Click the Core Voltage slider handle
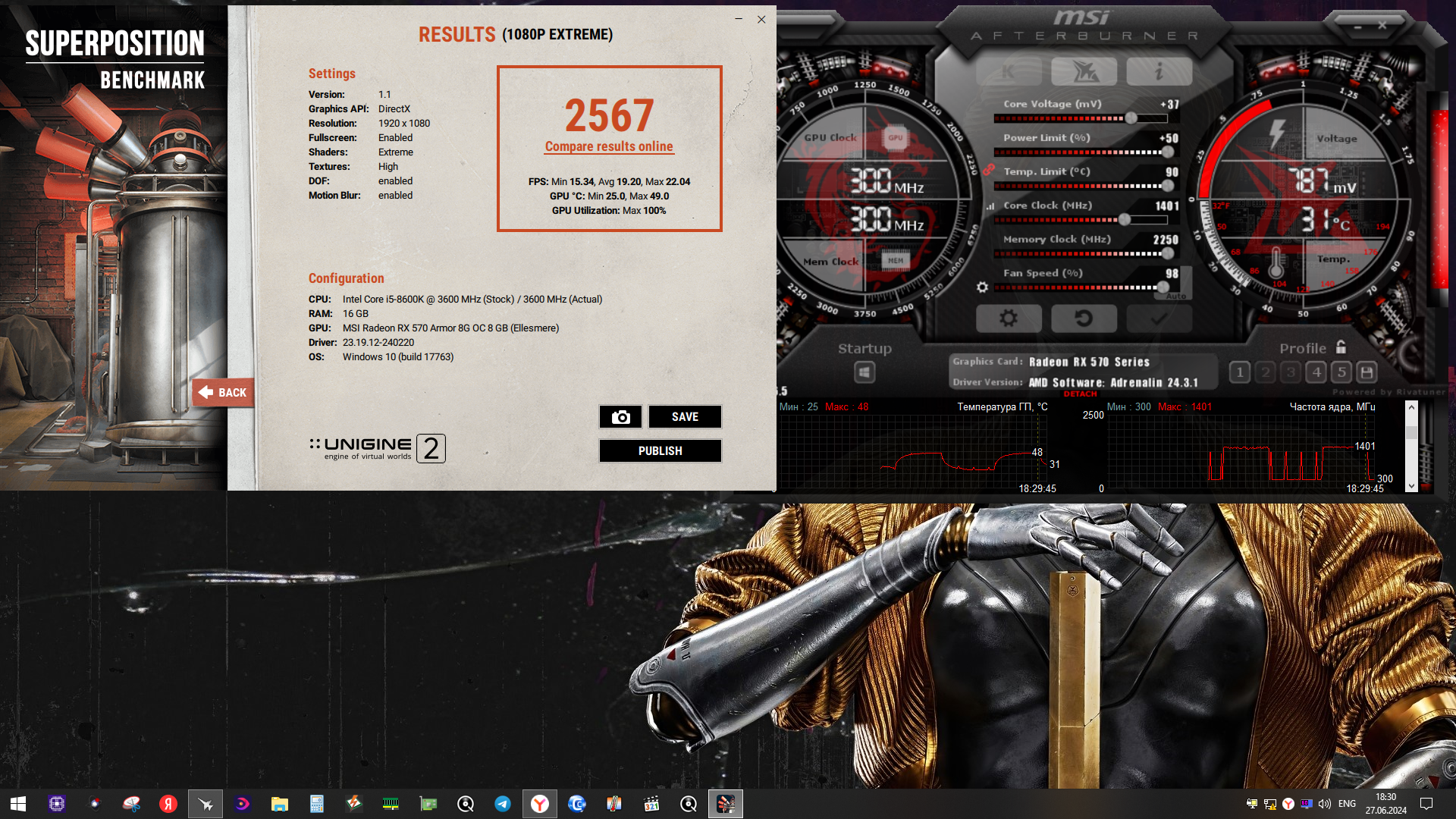Viewport: 1456px width, 819px height. 1131,118
